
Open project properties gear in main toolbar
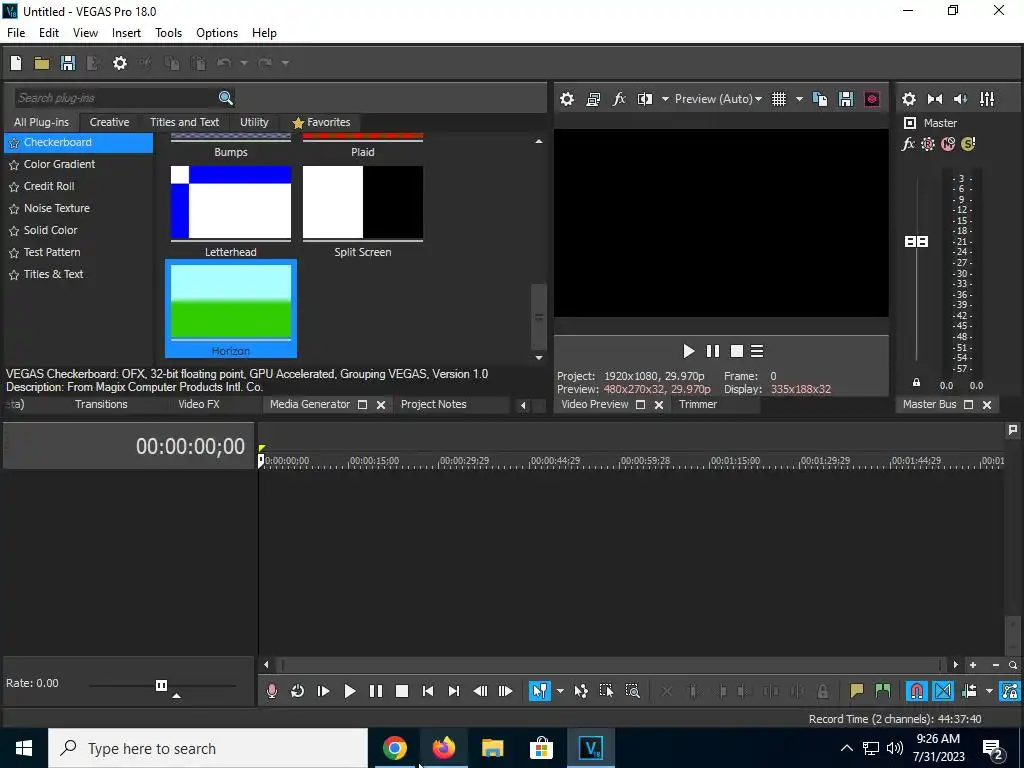tap(120, 63)
